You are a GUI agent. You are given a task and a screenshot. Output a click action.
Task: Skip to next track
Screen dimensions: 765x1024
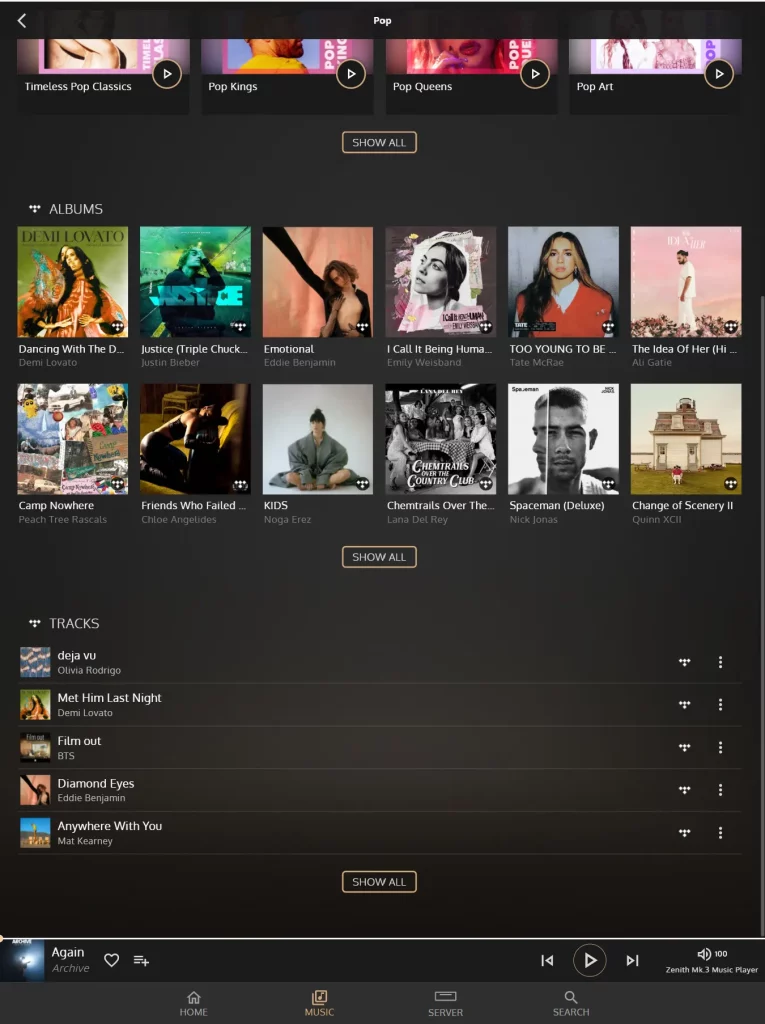click(x=632, y=960)
